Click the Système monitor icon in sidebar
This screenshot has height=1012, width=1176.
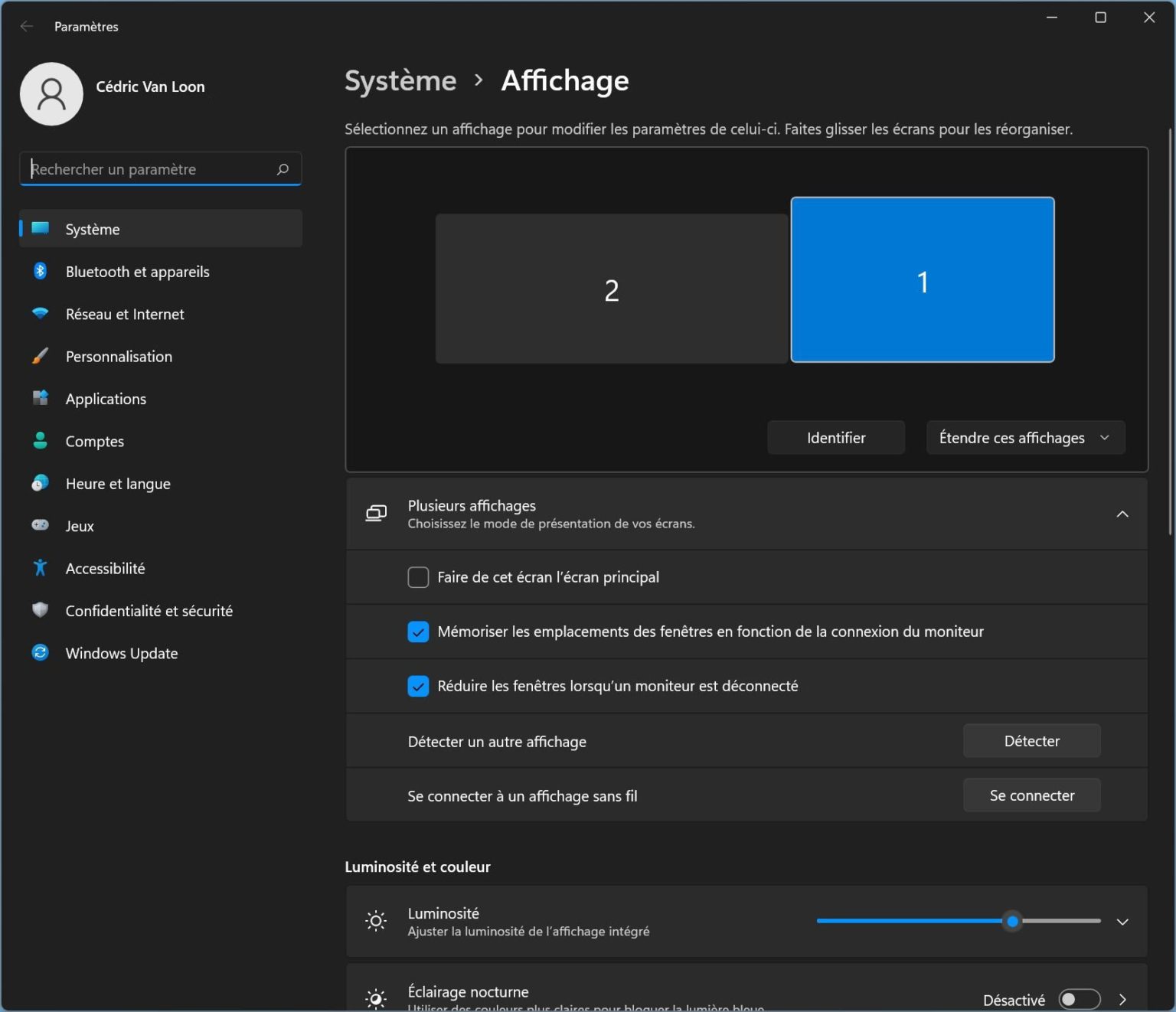40,228
